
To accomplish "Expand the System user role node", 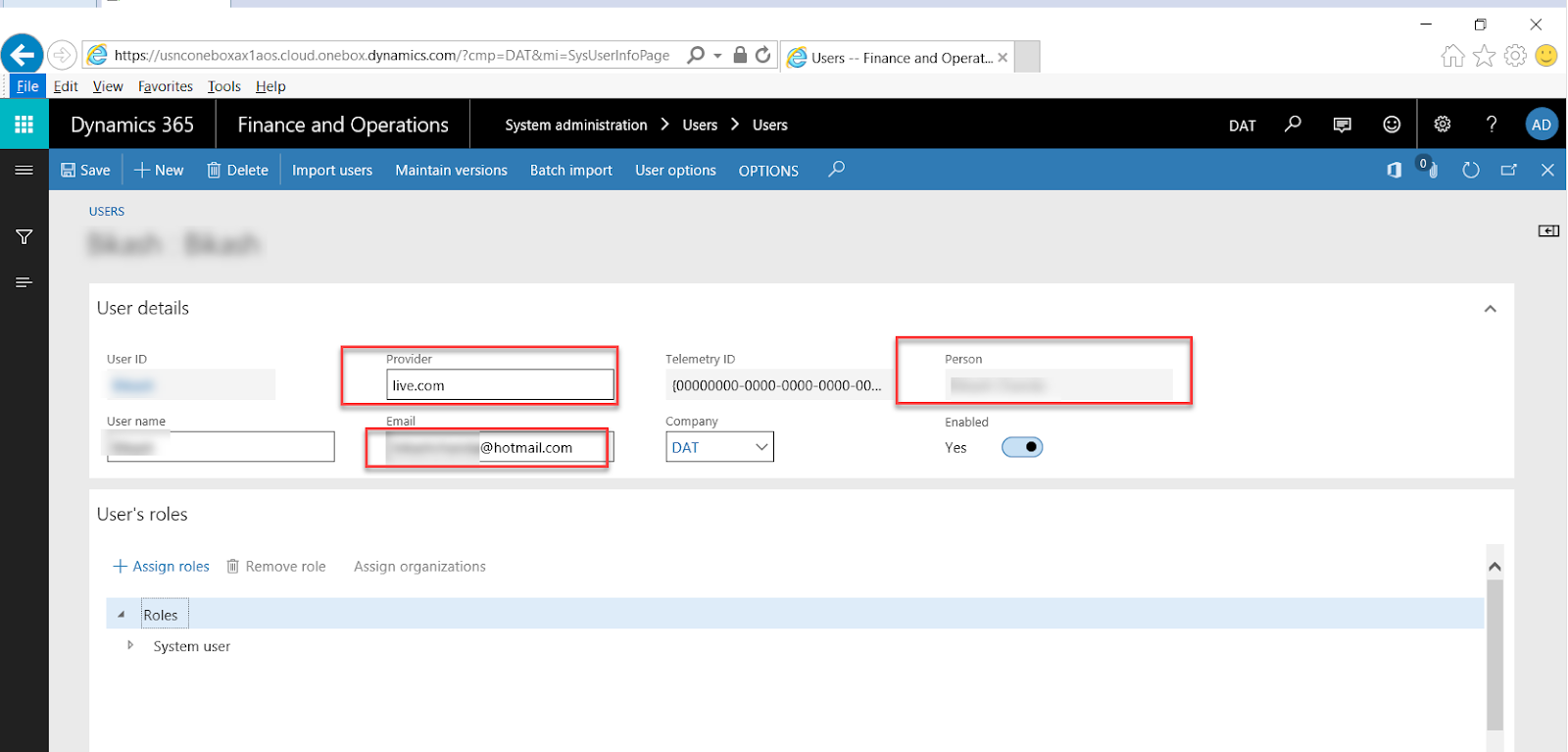I will click(129, 645).
